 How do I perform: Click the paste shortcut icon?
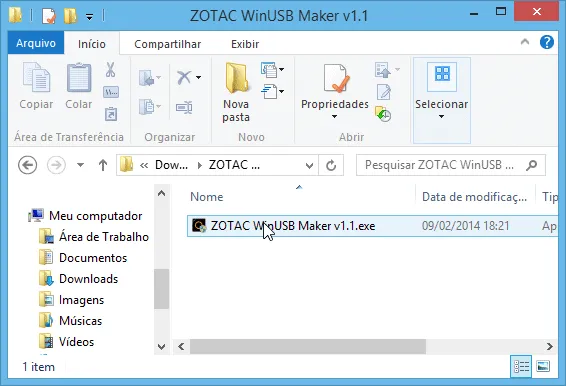[x=111, y=114]
